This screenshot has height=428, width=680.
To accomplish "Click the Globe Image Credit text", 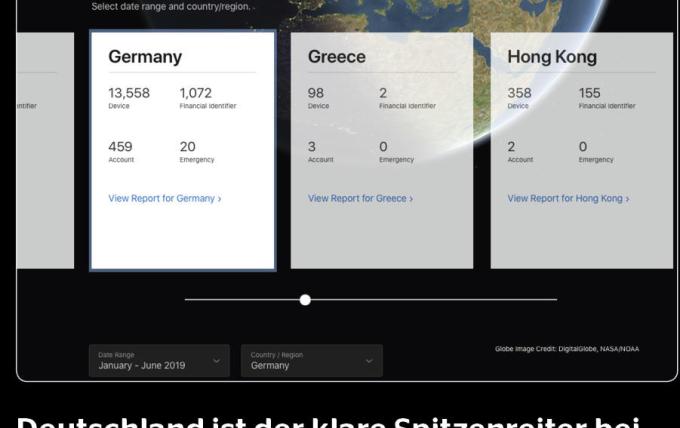I will tap(567, 349).
